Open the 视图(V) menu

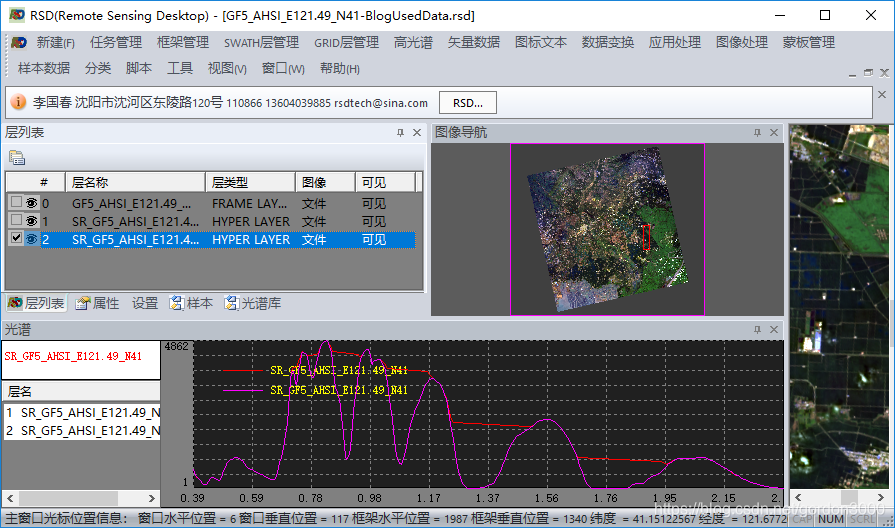click(227, 68)
